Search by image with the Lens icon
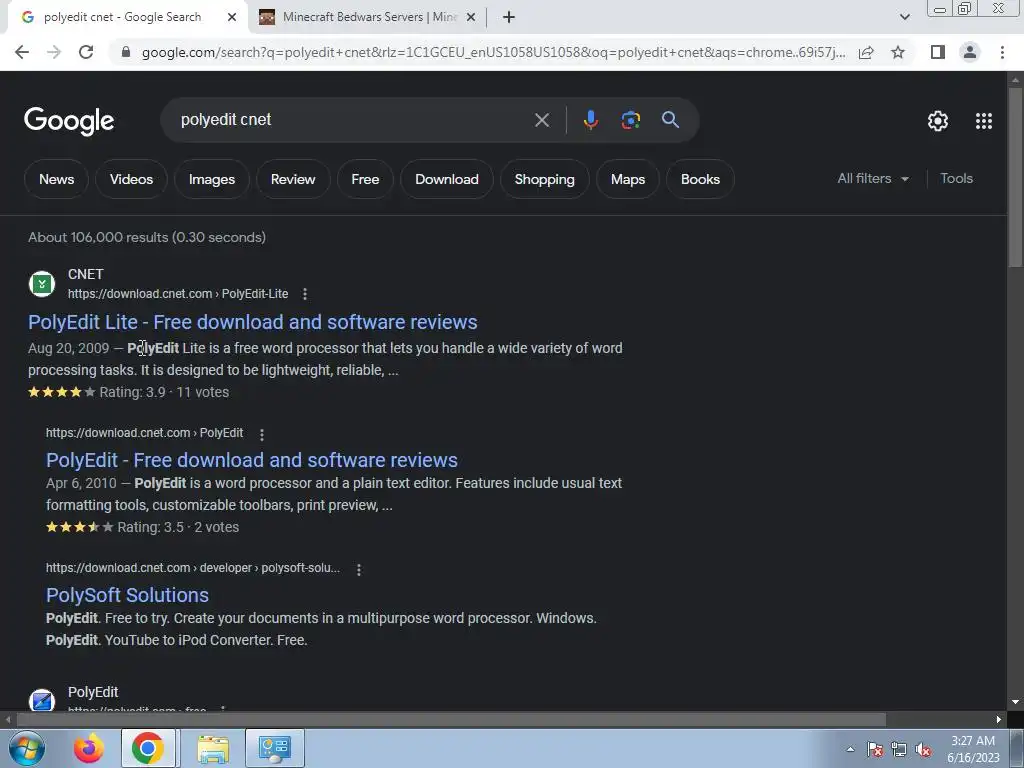 click(630, 120)
